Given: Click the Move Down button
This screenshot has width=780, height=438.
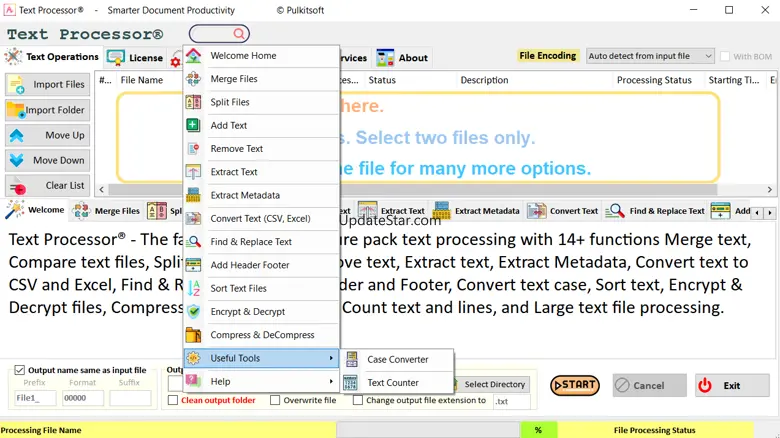Looking at the screenshot, I should click(48, 160).
